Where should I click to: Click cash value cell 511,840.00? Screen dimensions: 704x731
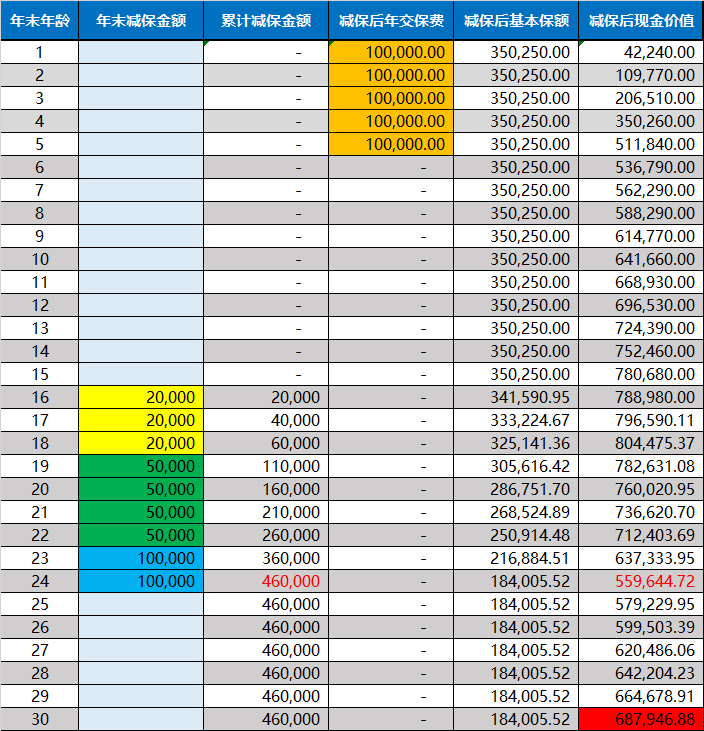click(641, 144)
